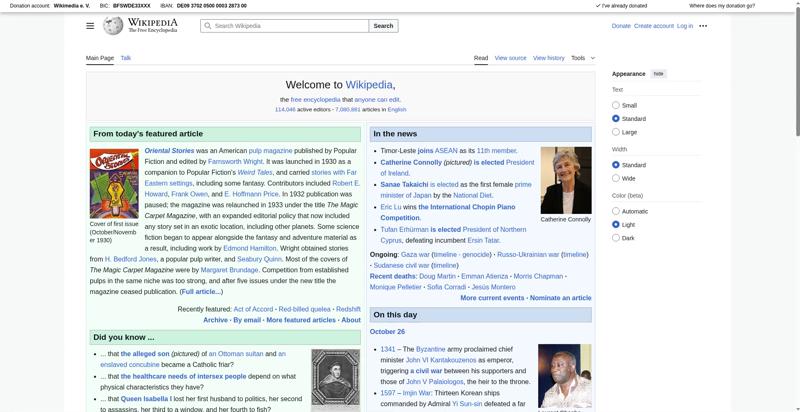Hide the Appearance panel
Image resolution: width=800 pixels, height=412 pixels.
click(x=658, y=74)
